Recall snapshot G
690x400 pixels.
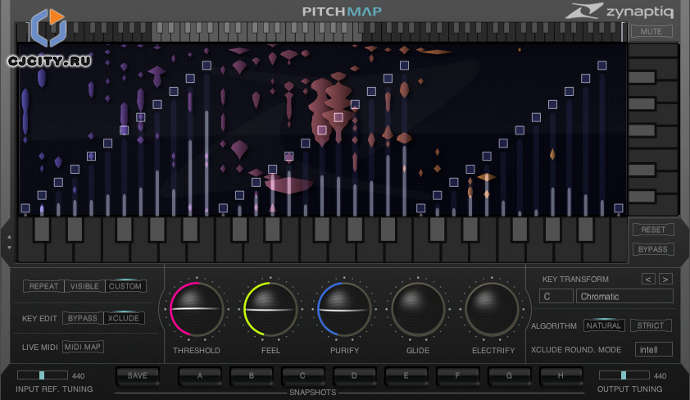(509, 376)
